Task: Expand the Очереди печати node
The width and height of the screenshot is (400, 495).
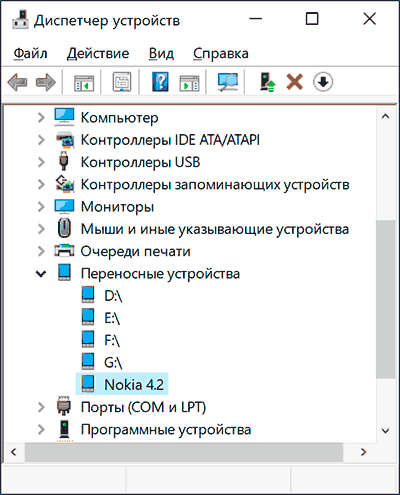Action: [x=41, y=251]
